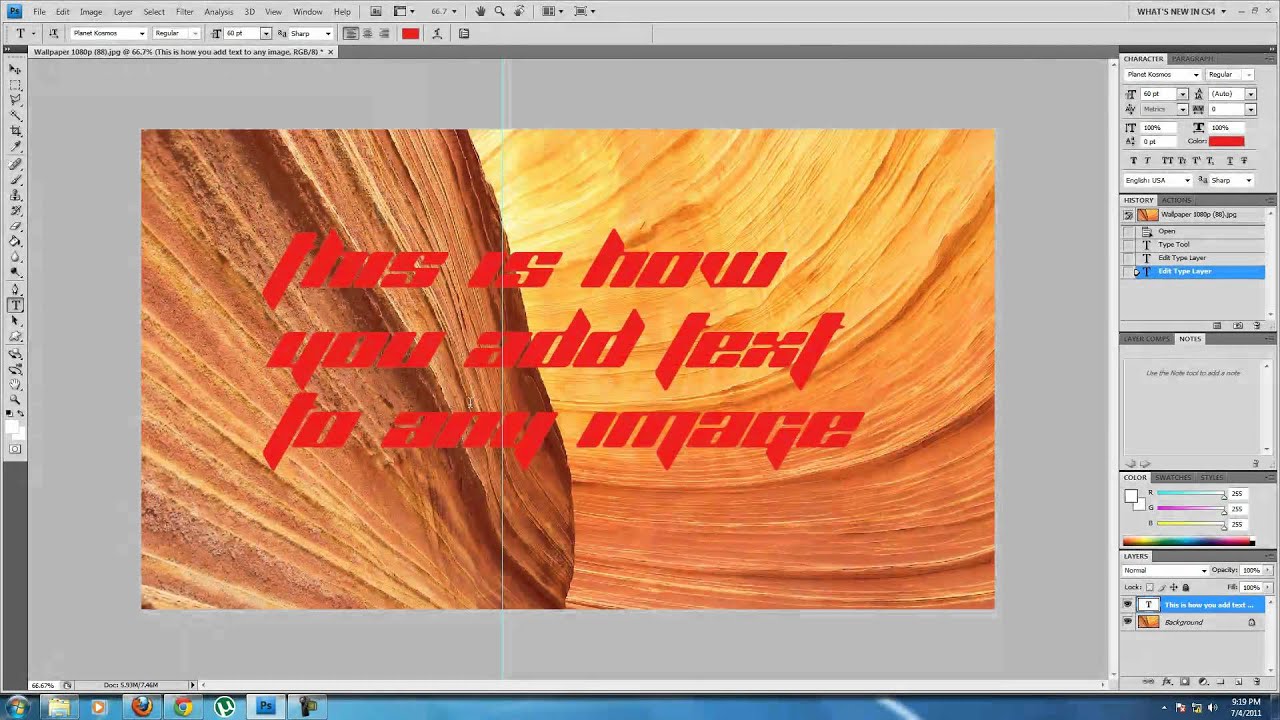The width and height of the screenshot is (1280, 720).
Task: Click the Rotate View tool in top bar
Action: (518, 11)
